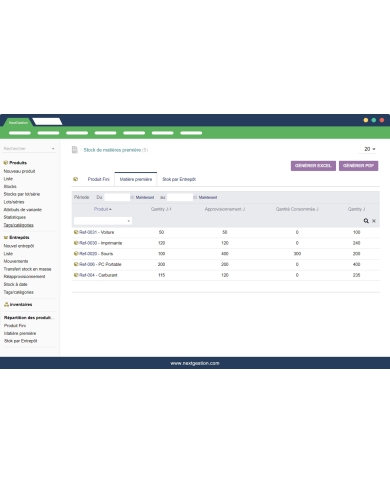This screenshot has height=484, width=390.
Task: Open www.nextgestion.com footer link
Action: coord(195,363)
